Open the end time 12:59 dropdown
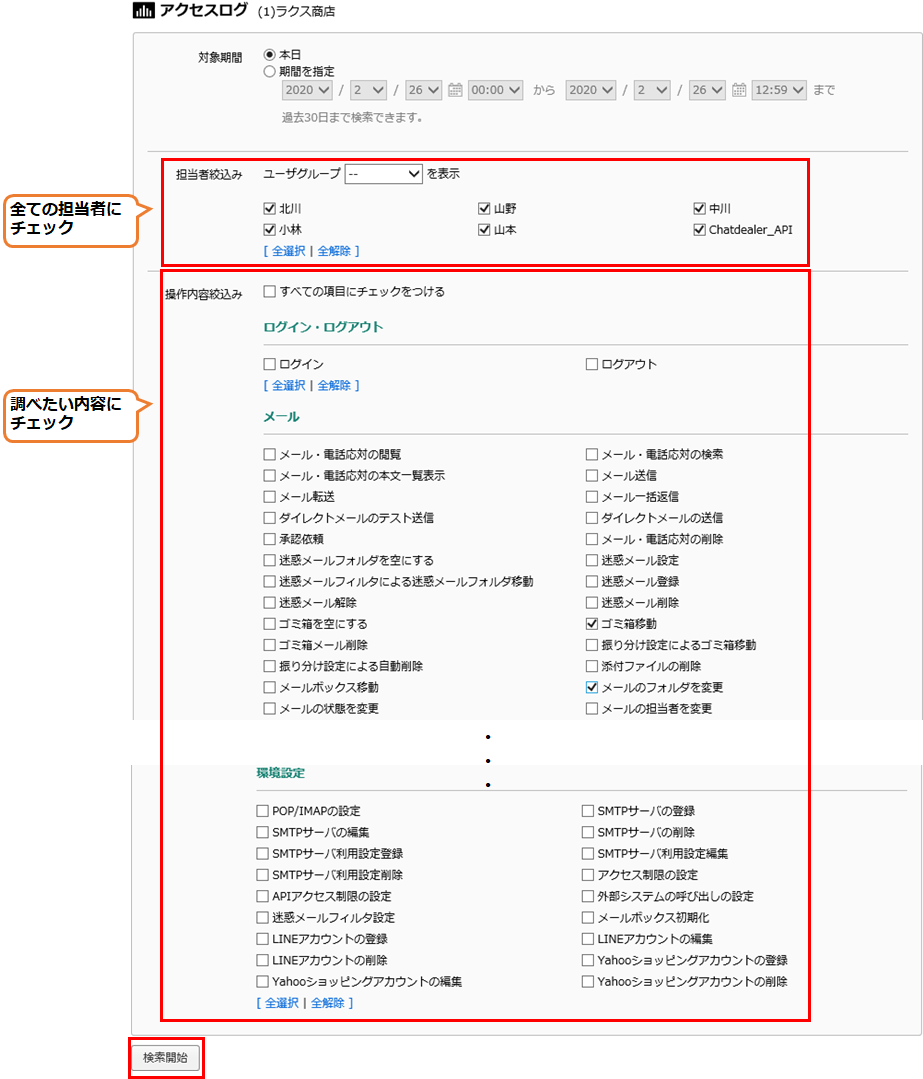The height and width of the screenshot is (1079, 923). click(779, 90)
